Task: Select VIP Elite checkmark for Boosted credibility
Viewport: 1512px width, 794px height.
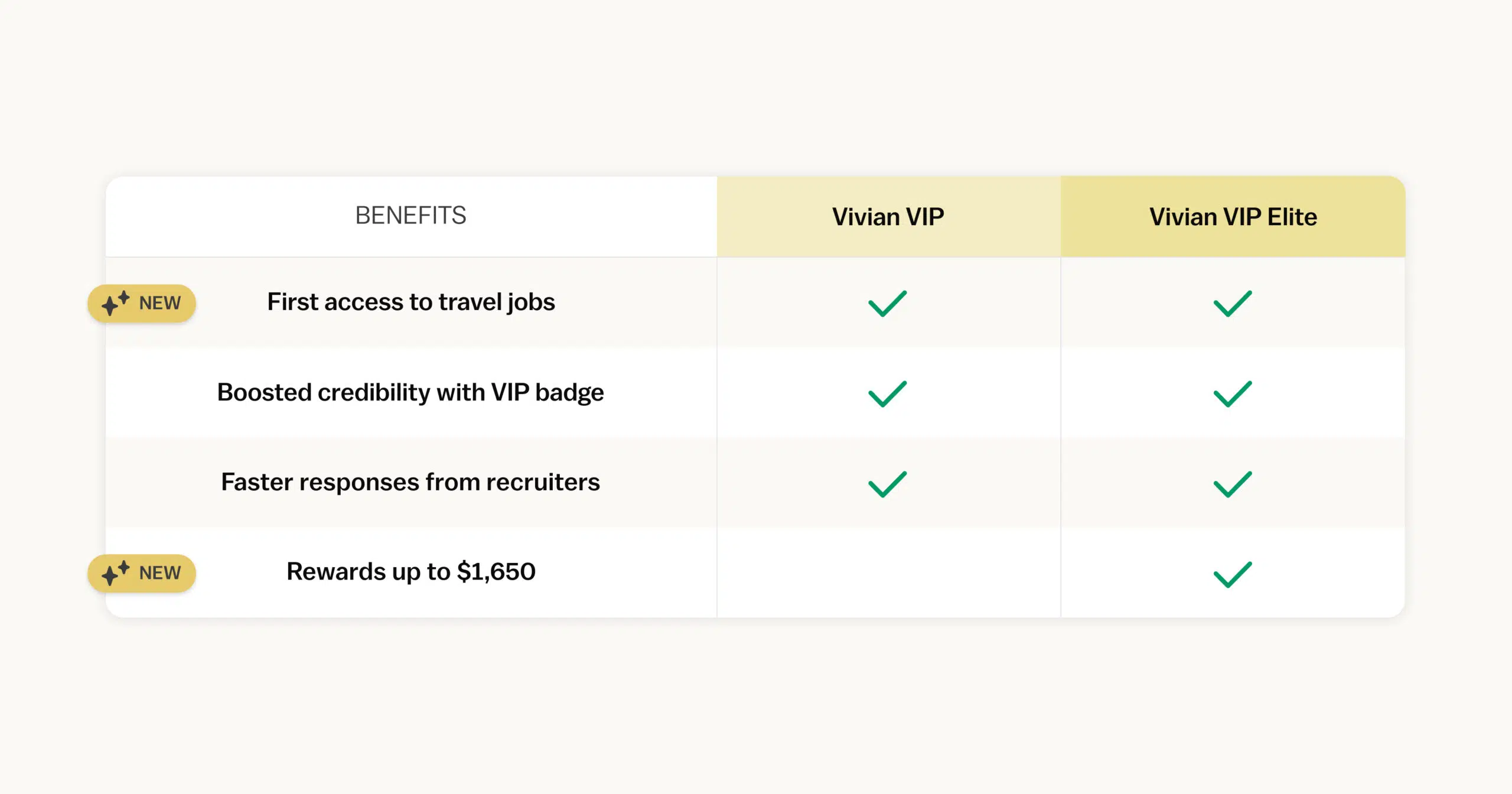Action: pos(1233,394)
